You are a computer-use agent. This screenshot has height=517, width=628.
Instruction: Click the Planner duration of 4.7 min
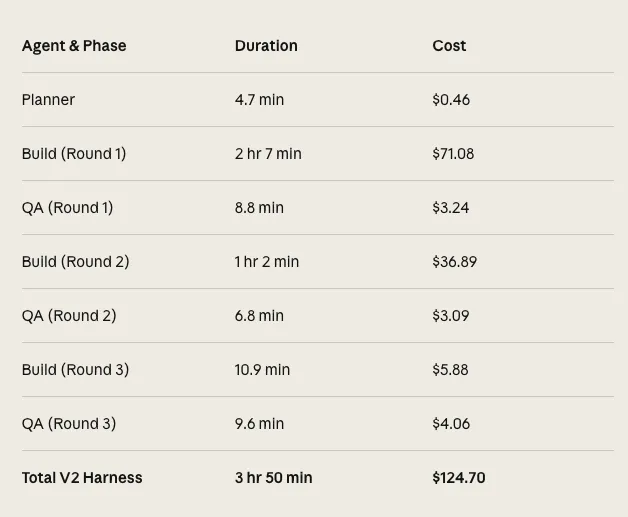click(259, 100)
